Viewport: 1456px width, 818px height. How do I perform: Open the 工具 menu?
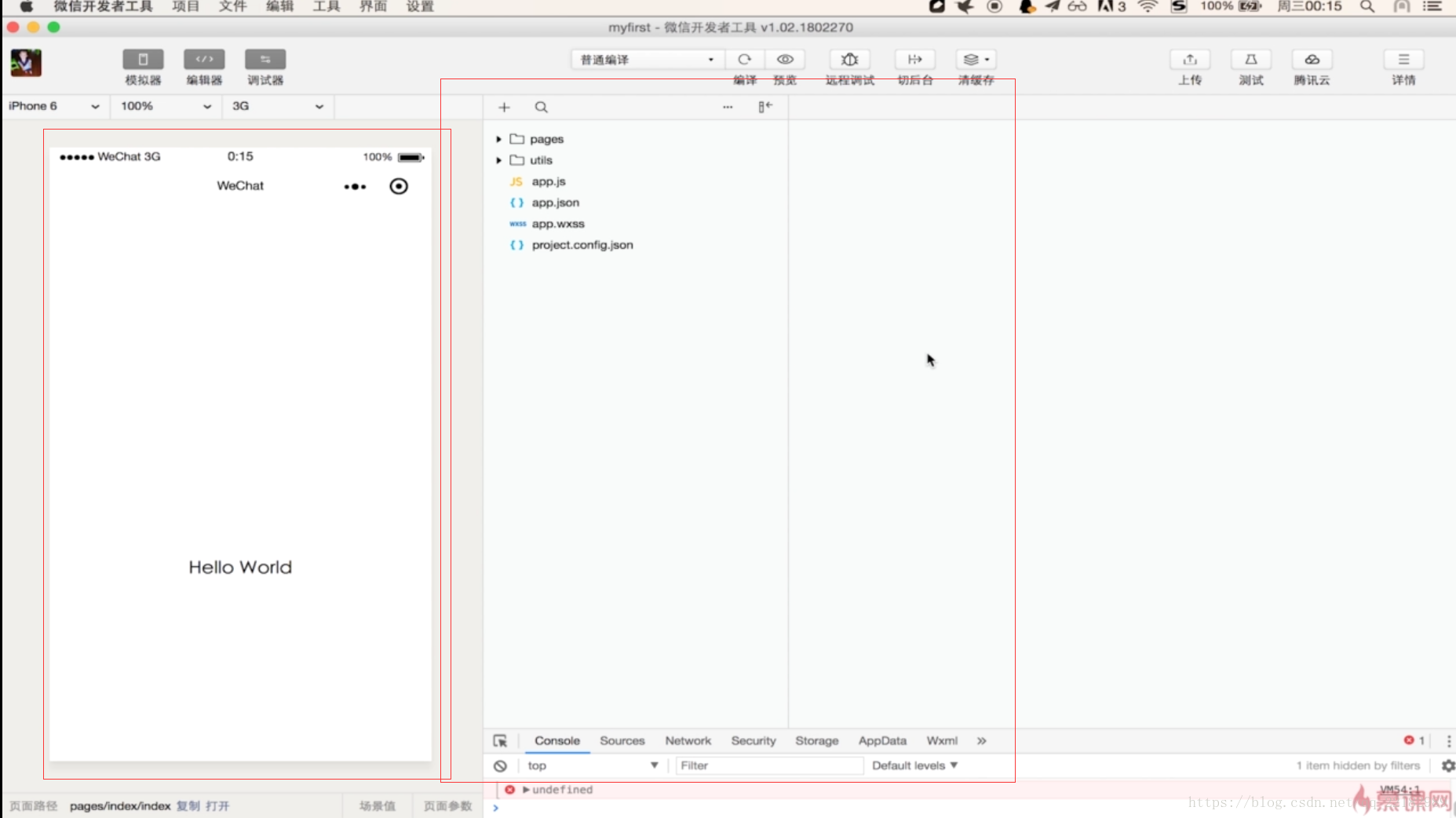pos(327,6)
